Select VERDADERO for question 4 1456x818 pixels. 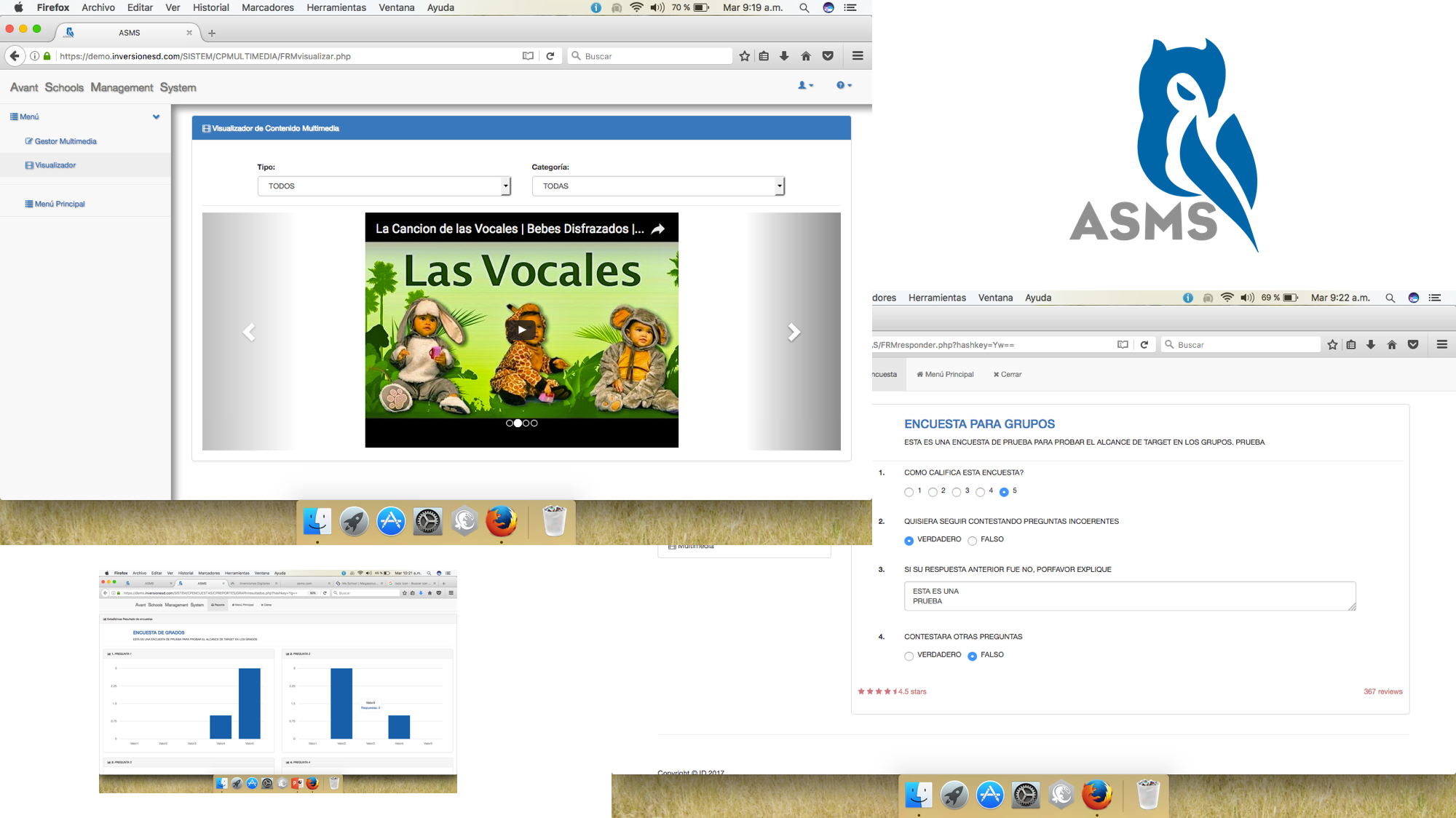[909, 656]
